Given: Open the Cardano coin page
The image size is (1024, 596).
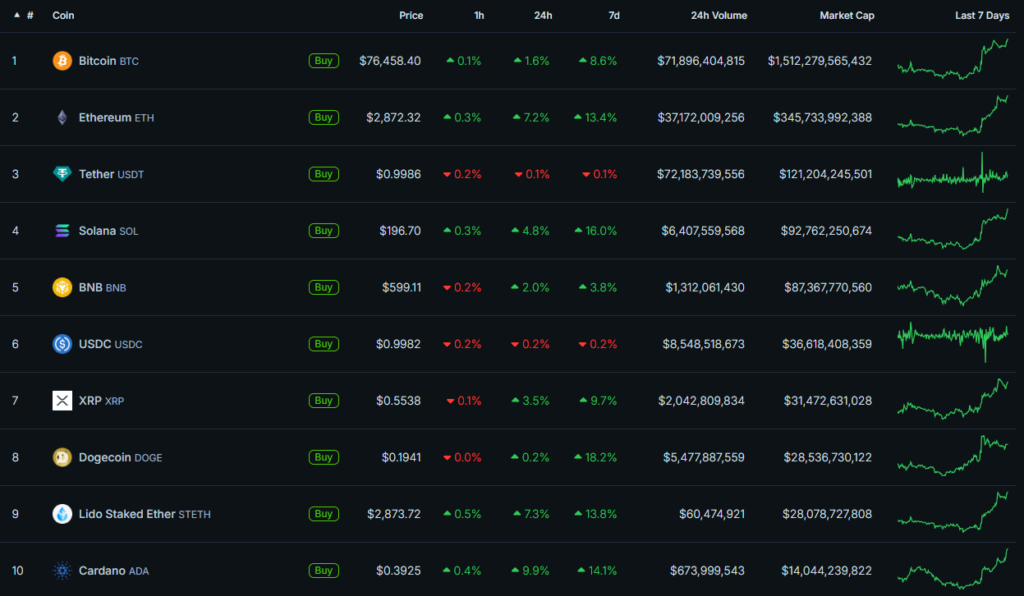Looking at the screenshot, I should 107,570.
